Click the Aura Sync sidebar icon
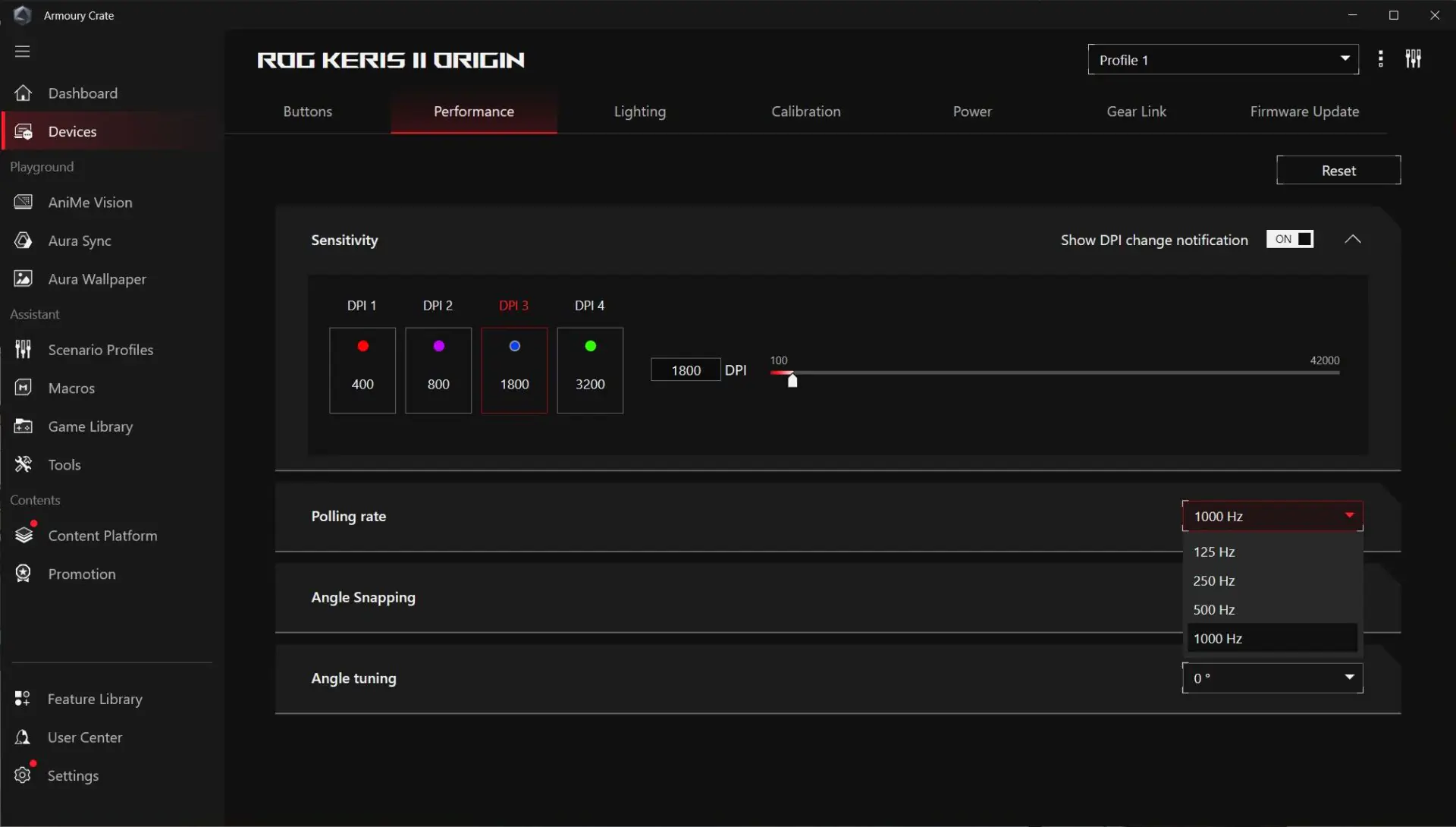 pyautogui.click(x=23, y=241)
